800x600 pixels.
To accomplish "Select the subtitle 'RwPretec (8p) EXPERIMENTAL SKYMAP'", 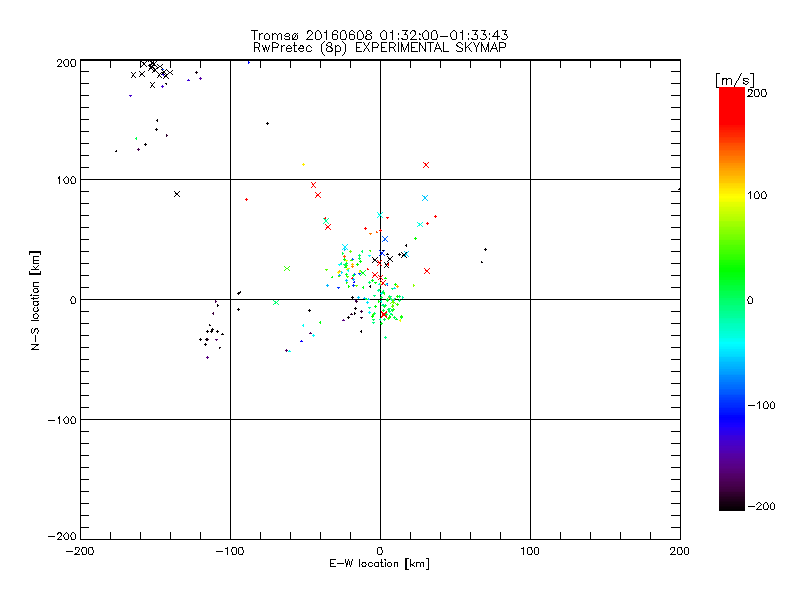I will point(379,48).
